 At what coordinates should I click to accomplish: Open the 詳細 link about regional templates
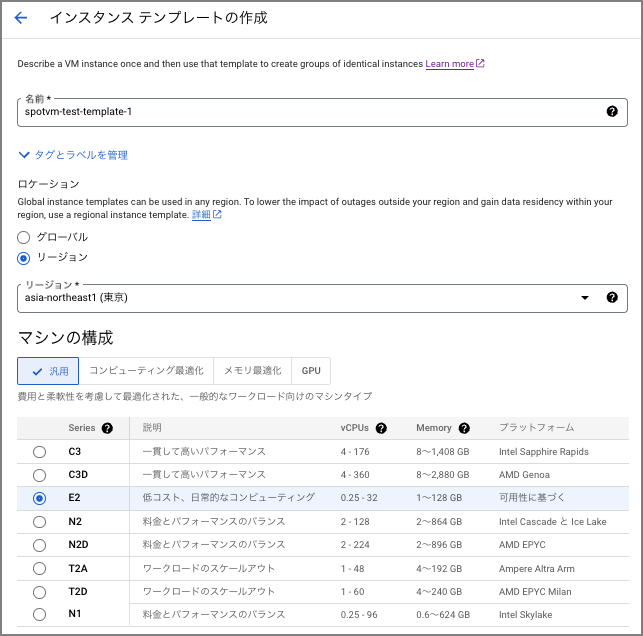[x=201, y=214]
